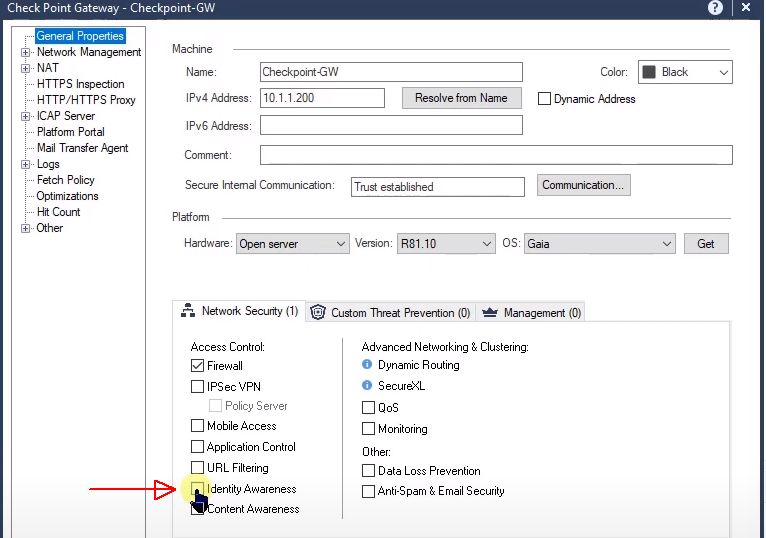Select Optimizations in the tree

coord(67,196)
